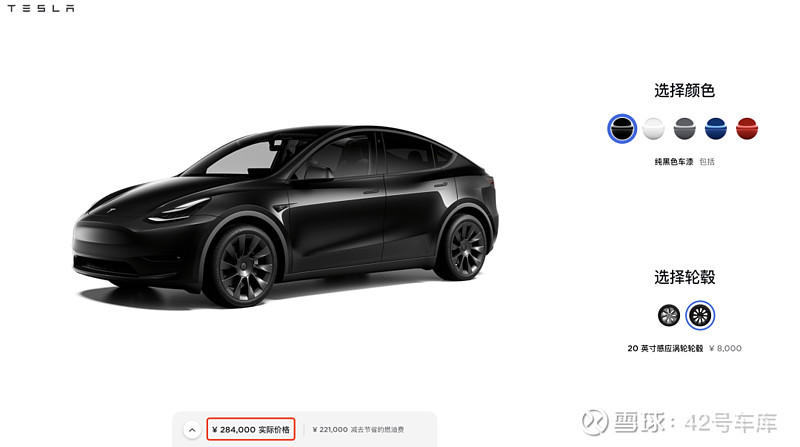This screenshot has height=447, width=800.
Task: Click the black Model Y car image
Action: pos(286,216)
